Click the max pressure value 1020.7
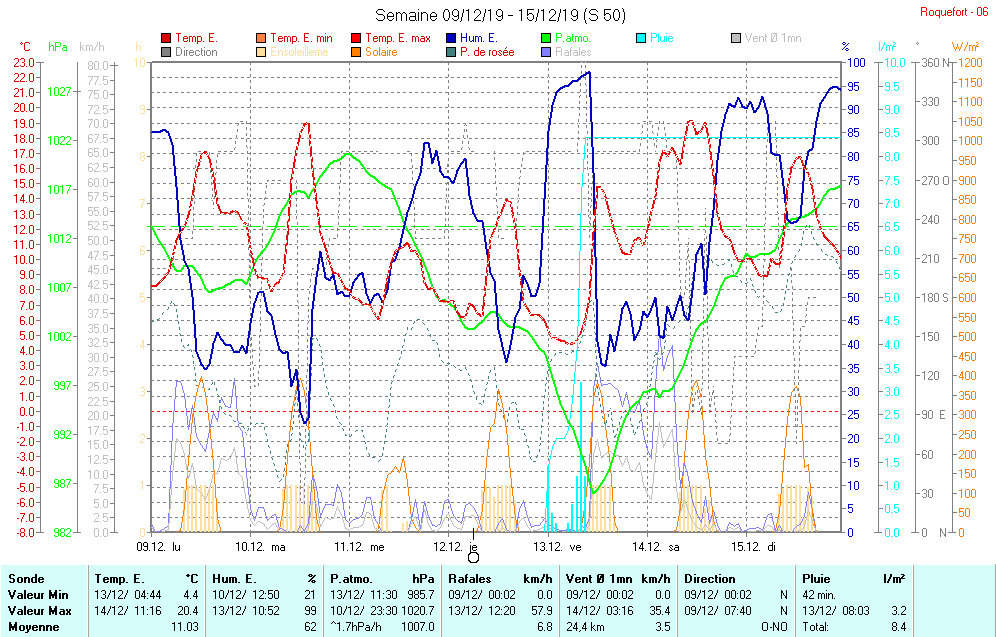The height and width of the screenshot is (637, 996). pyautogui.click(x=418, y=611)
